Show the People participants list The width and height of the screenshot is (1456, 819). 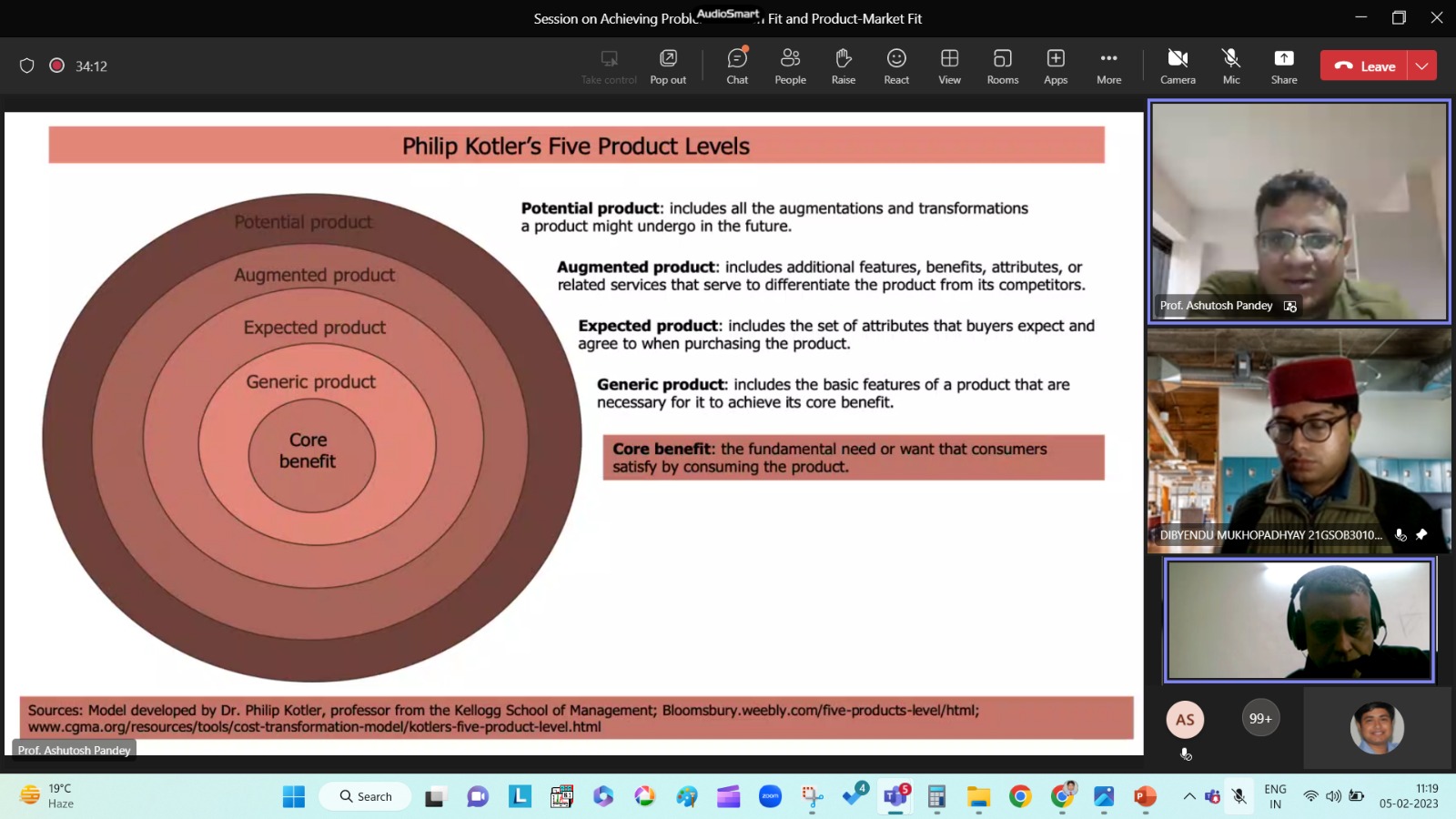click(x=790, y=66)
